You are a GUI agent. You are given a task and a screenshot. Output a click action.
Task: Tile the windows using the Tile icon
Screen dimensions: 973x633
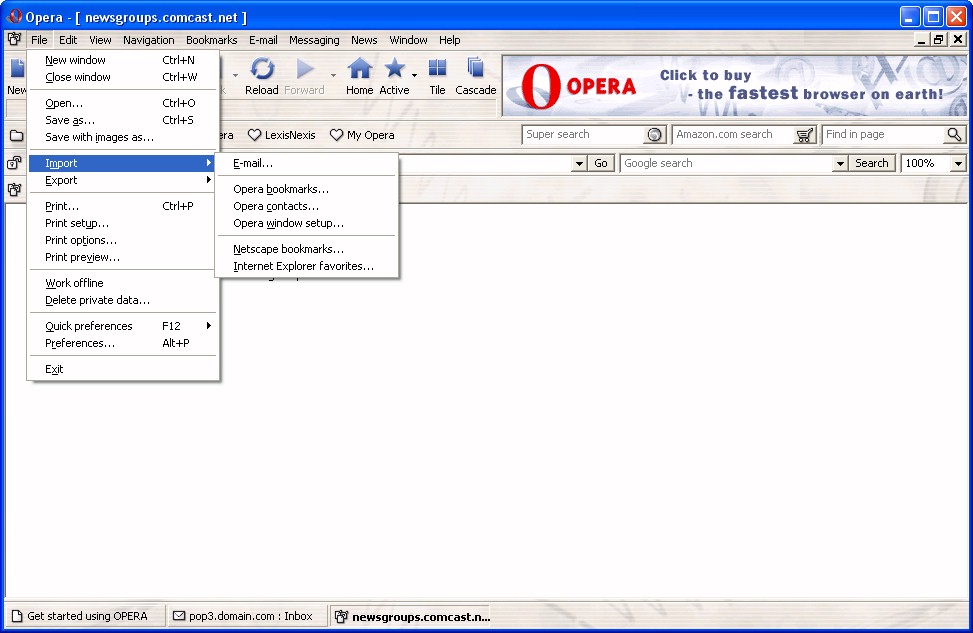click(x=437, y=70)
